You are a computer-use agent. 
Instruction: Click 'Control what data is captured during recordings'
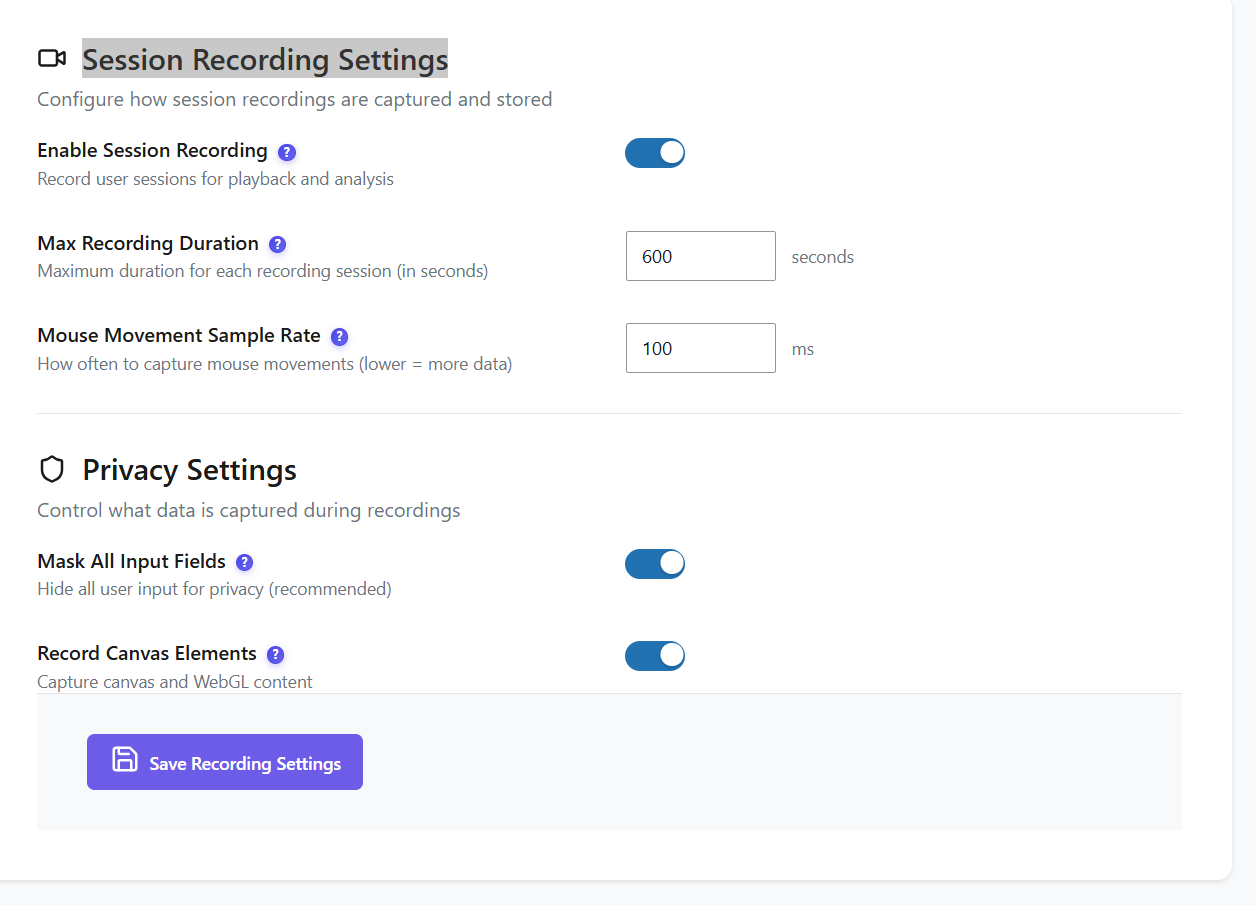click(x=249, y=510)
